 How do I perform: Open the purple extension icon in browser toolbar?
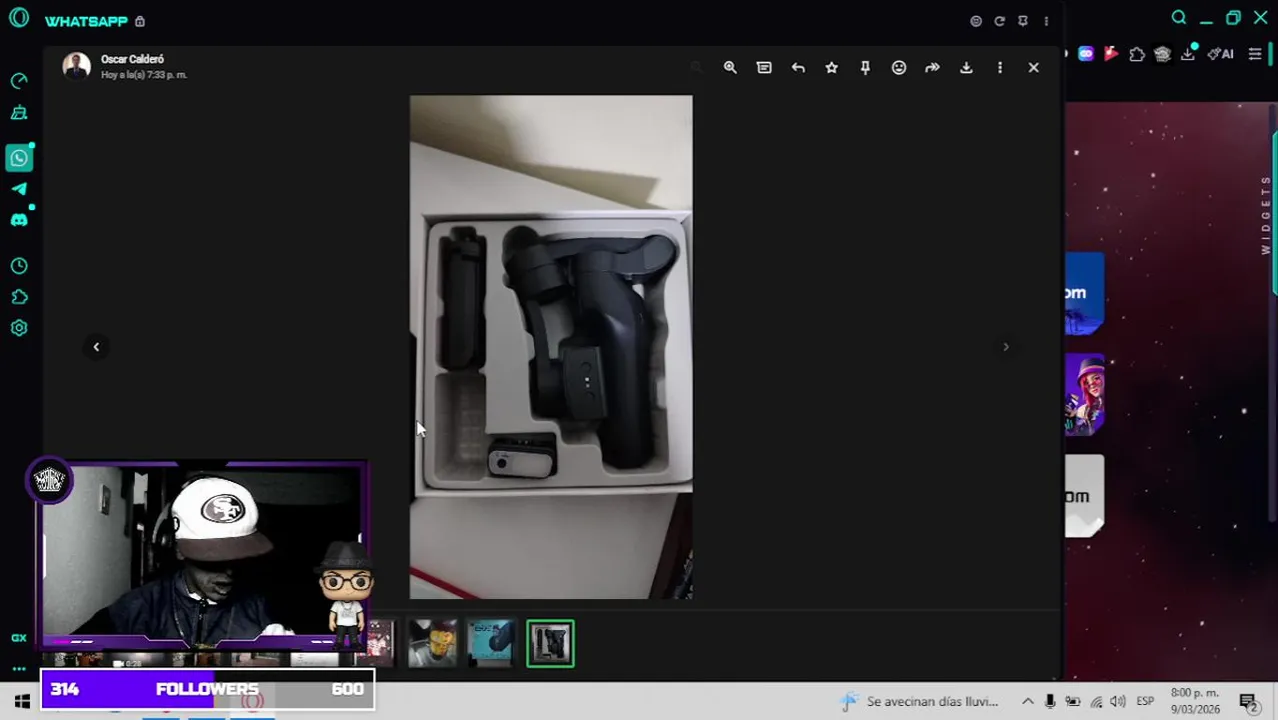pos(1086,54)
